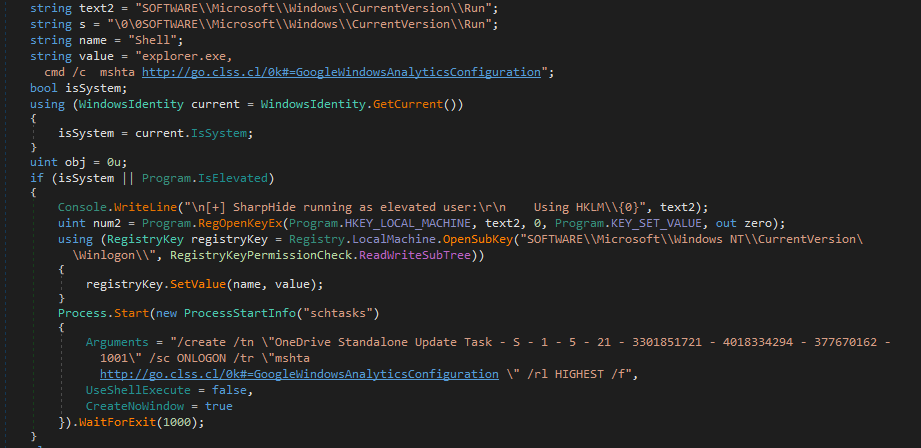Select the 'Using HKLM' text in the string
Viewport: 921px width, 448px height.
click(x=569, y=207)
